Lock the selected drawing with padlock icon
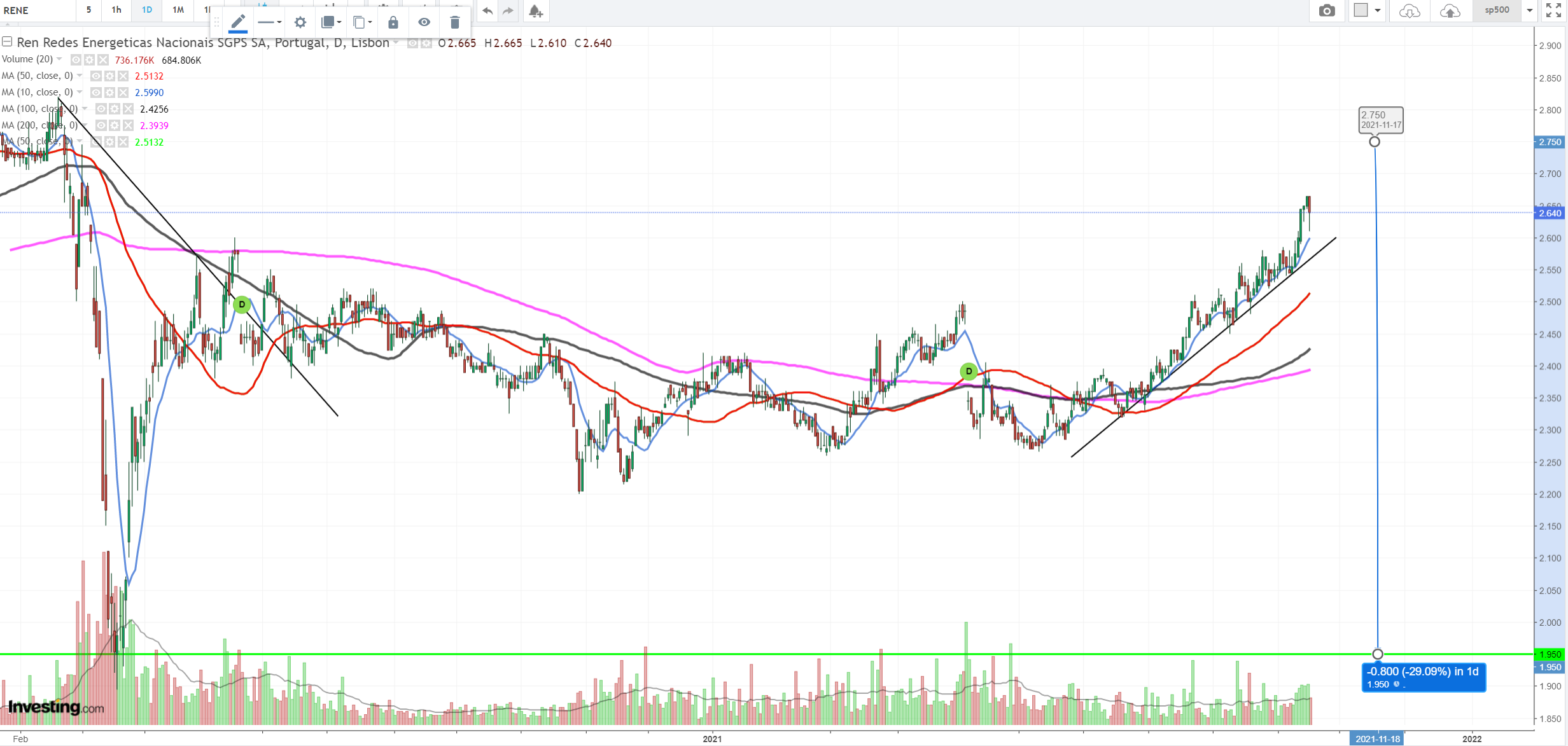 coord(393,22)
